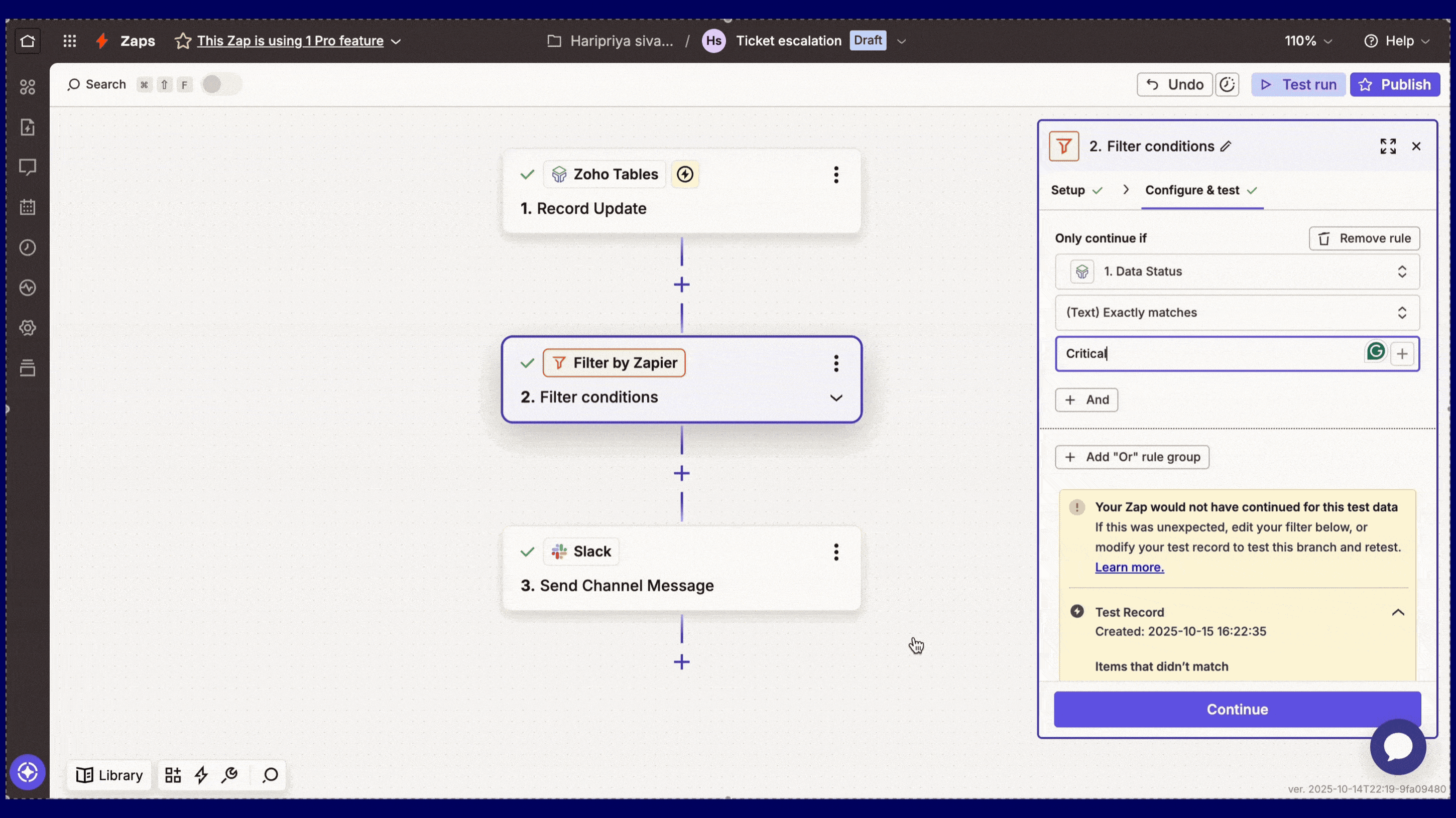Open the wrench tool in bottom toolbar

(x=230, y=775)
